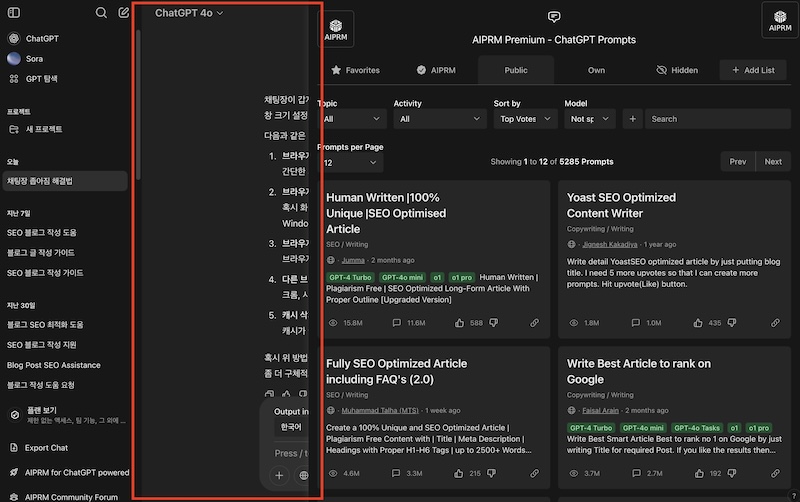Show Hidden prompts list
This screenshot has width=800, height=502.
click(677, 70)
